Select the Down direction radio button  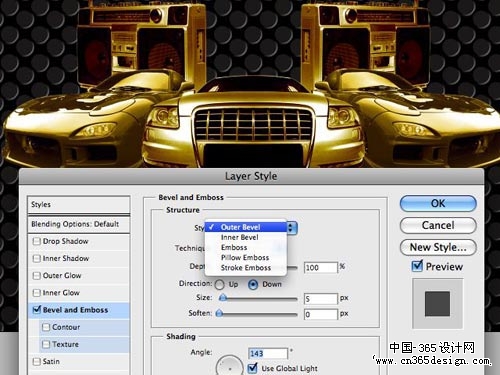coord(253,285)
